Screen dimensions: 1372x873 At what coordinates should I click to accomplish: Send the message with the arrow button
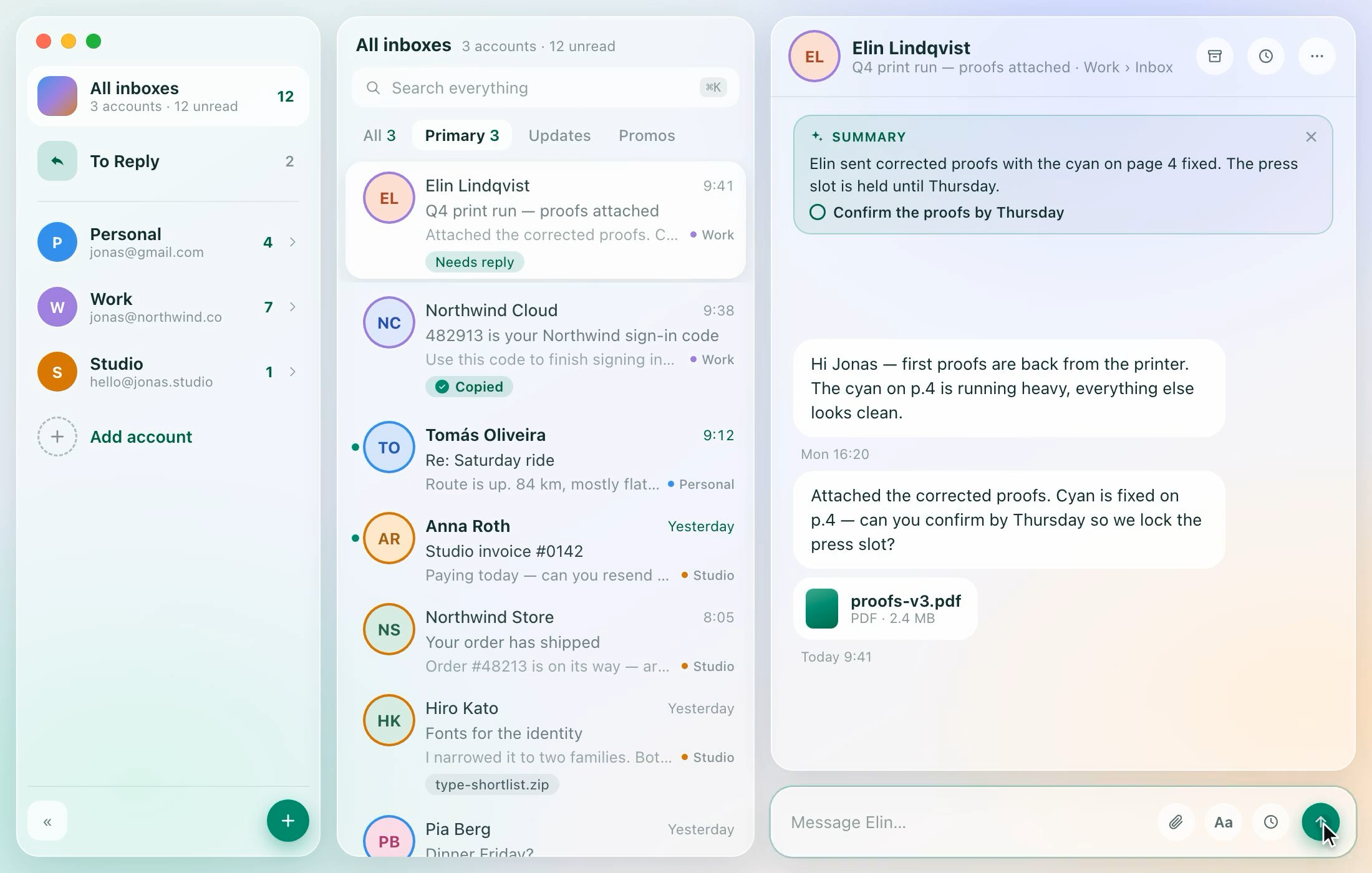(x=1320, y=822)
